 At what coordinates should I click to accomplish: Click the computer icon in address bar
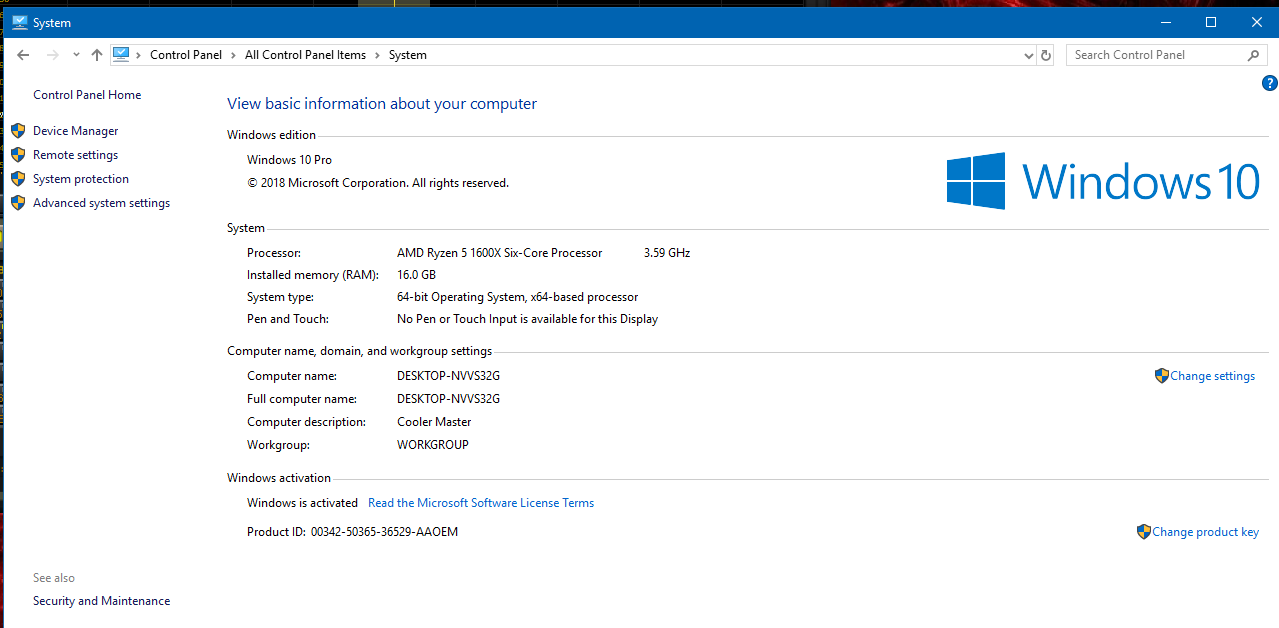point(121,55)
